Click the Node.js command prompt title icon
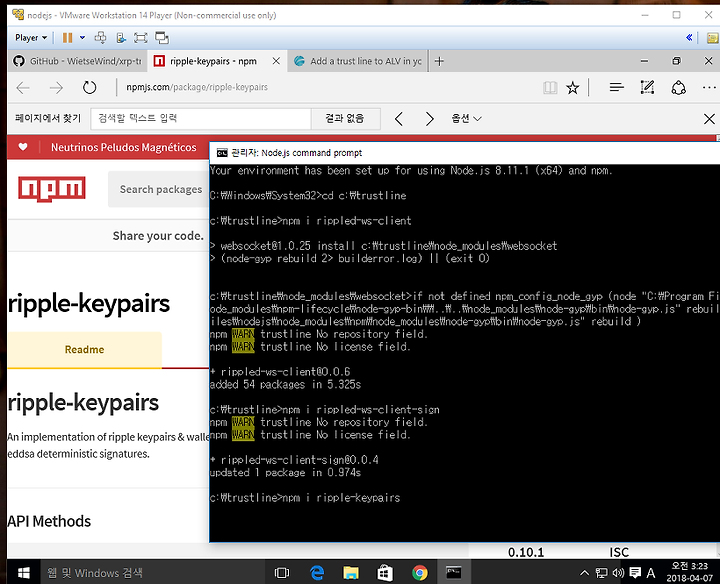Image resolution: width=720 pixels, height=584 pixels. point(222,153)
